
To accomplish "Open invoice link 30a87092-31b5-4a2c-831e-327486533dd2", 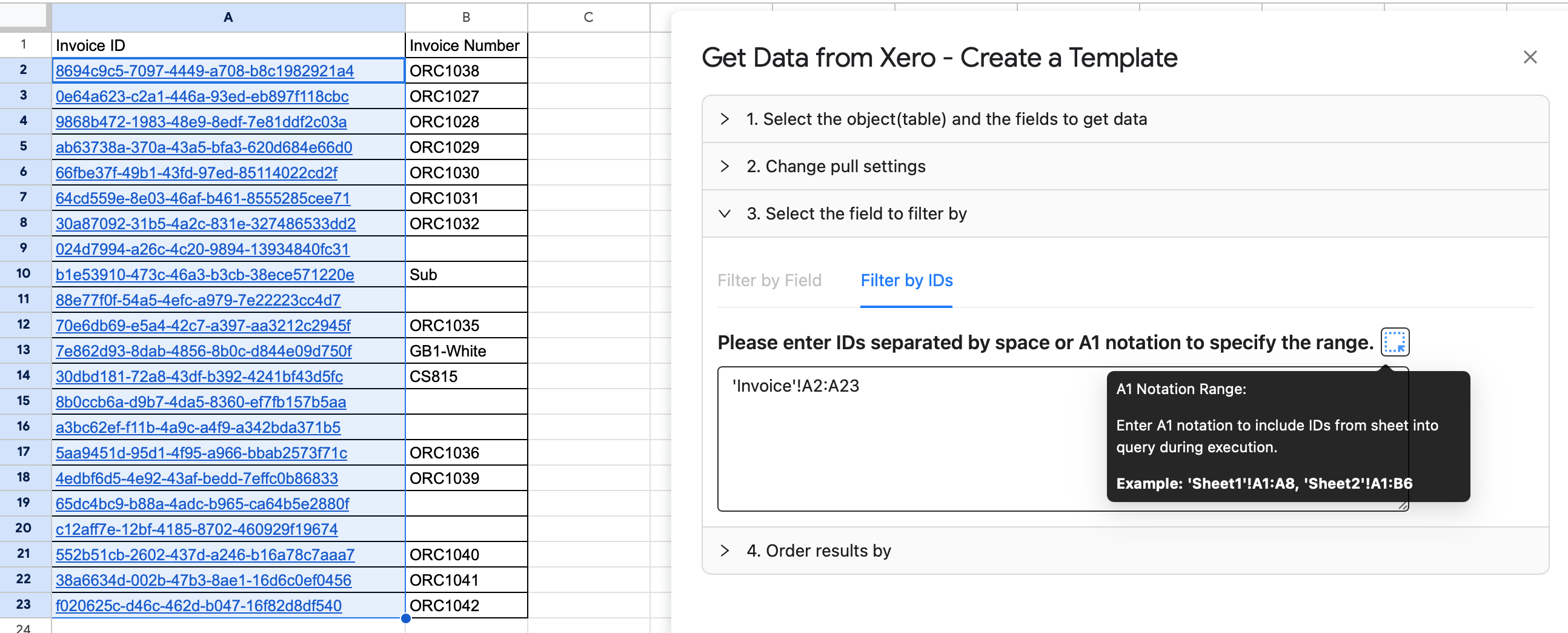I will (206, 224).
